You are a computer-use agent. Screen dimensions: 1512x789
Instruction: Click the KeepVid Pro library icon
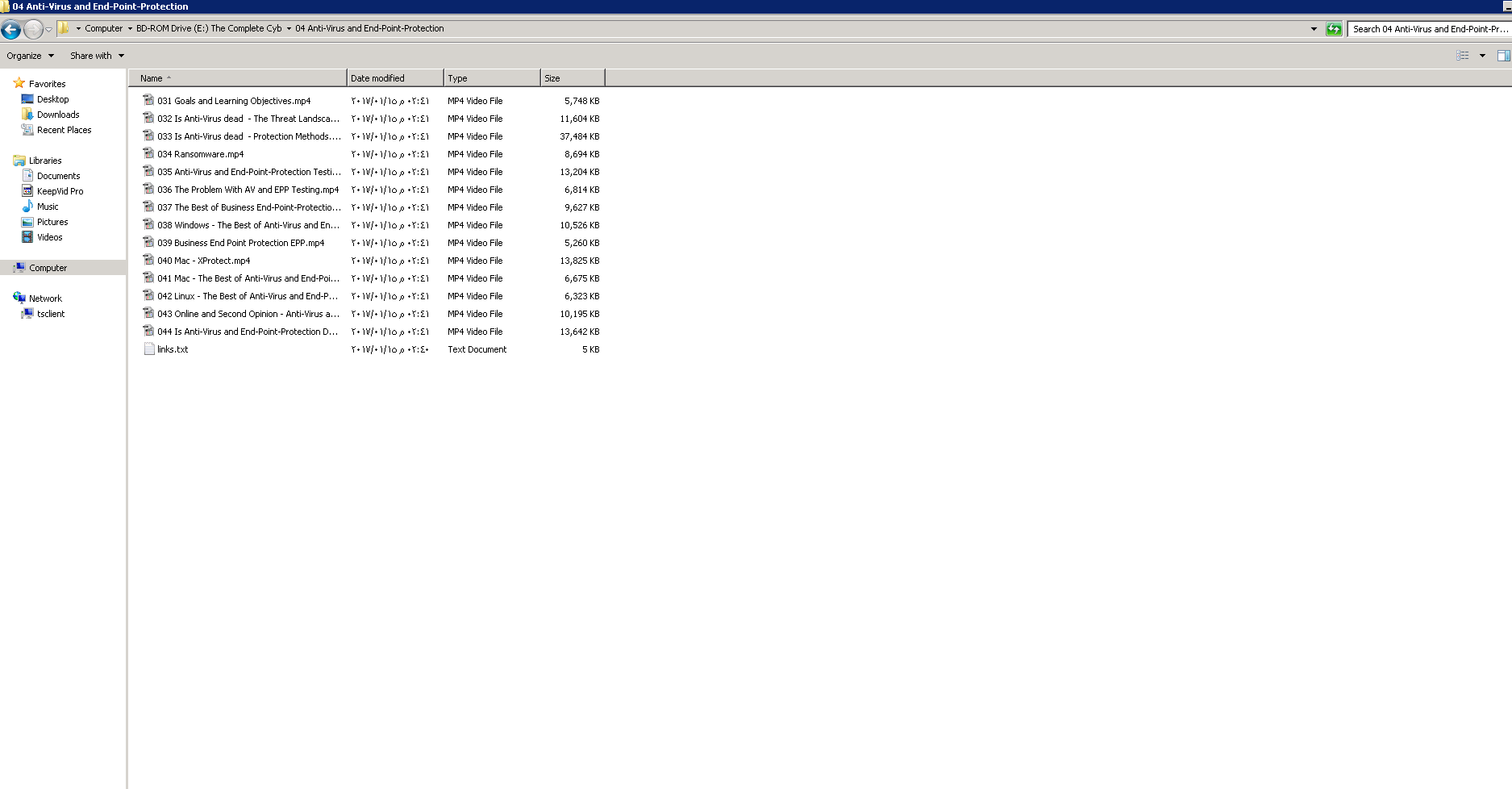point(27,191)
